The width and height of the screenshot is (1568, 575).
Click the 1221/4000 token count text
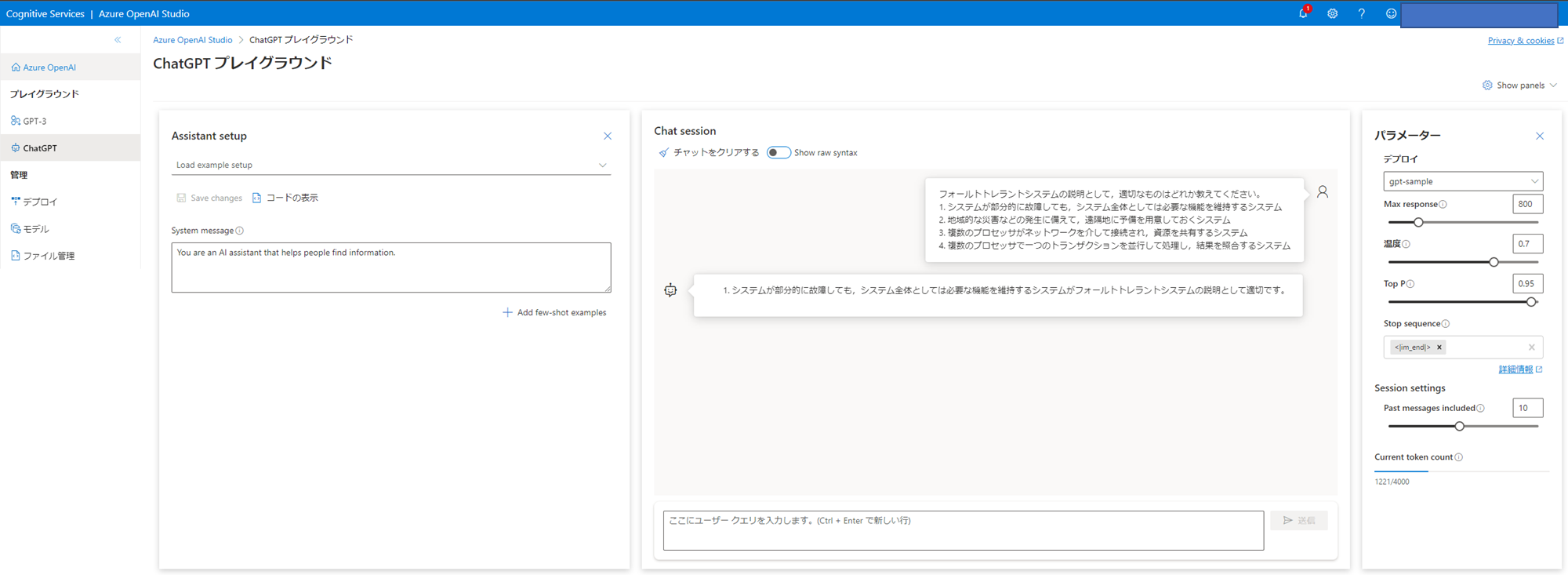click(1392, 482)
